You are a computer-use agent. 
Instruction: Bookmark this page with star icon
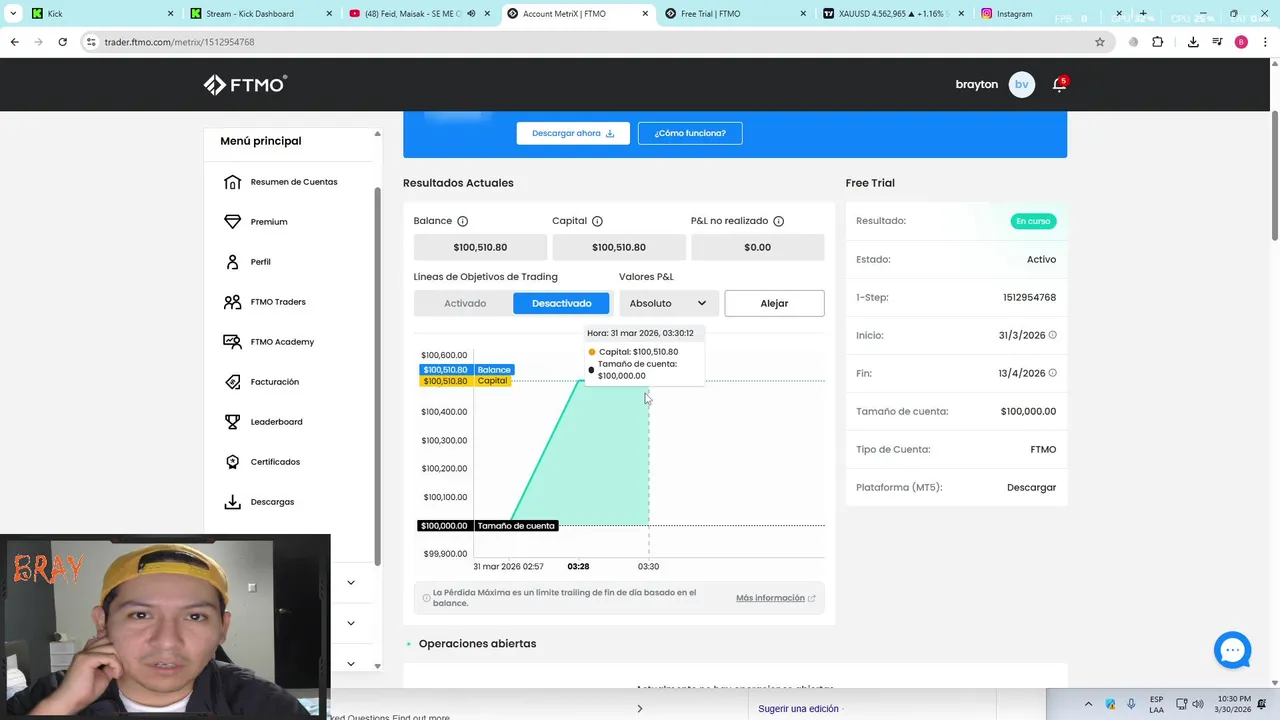[x=1100, y=42]
